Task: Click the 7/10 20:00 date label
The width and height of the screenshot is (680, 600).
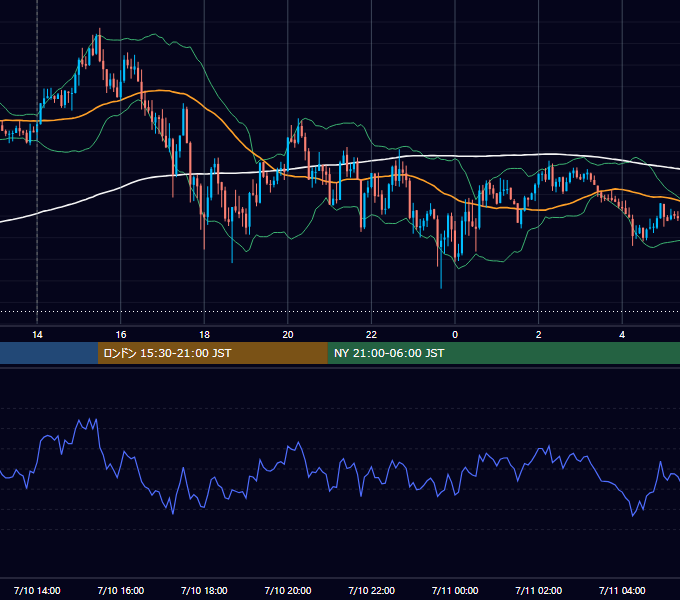Action: point(288,590)
